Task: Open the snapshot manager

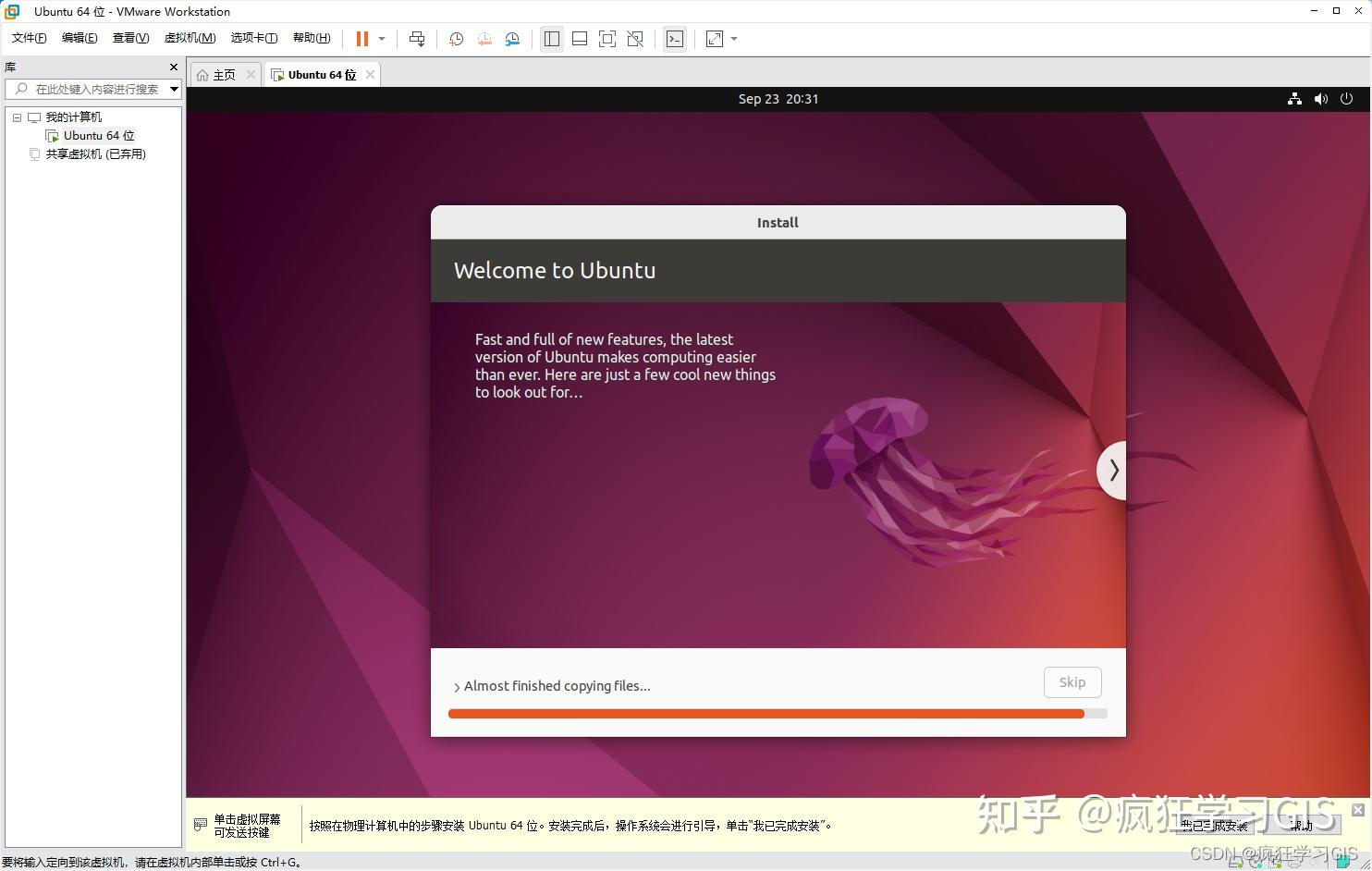Action: click(x=512, y=39)
